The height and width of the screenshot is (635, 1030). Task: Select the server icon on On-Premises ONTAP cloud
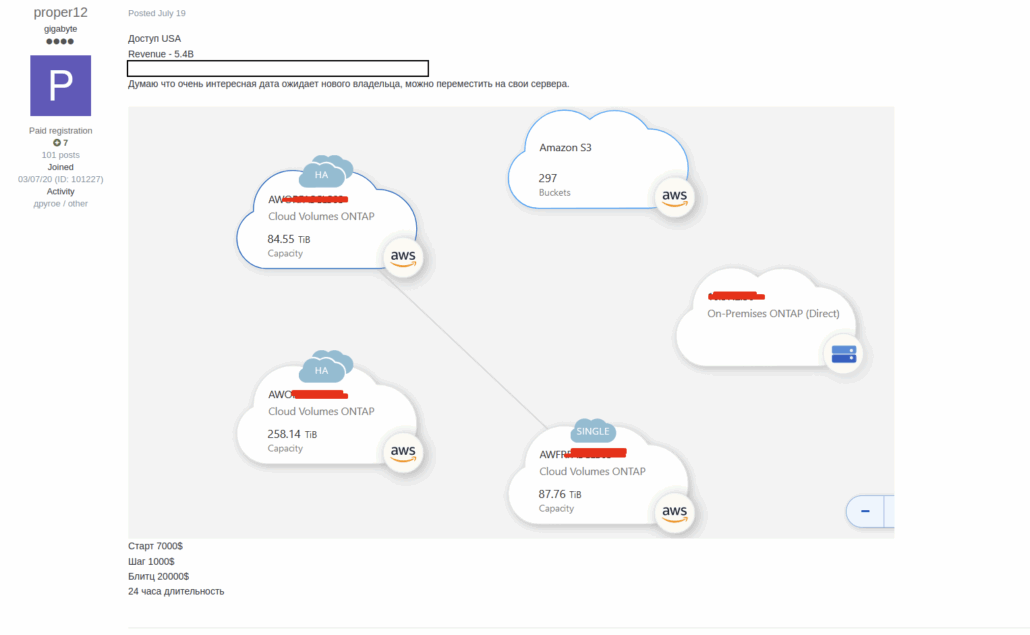(x=843, y=353)
